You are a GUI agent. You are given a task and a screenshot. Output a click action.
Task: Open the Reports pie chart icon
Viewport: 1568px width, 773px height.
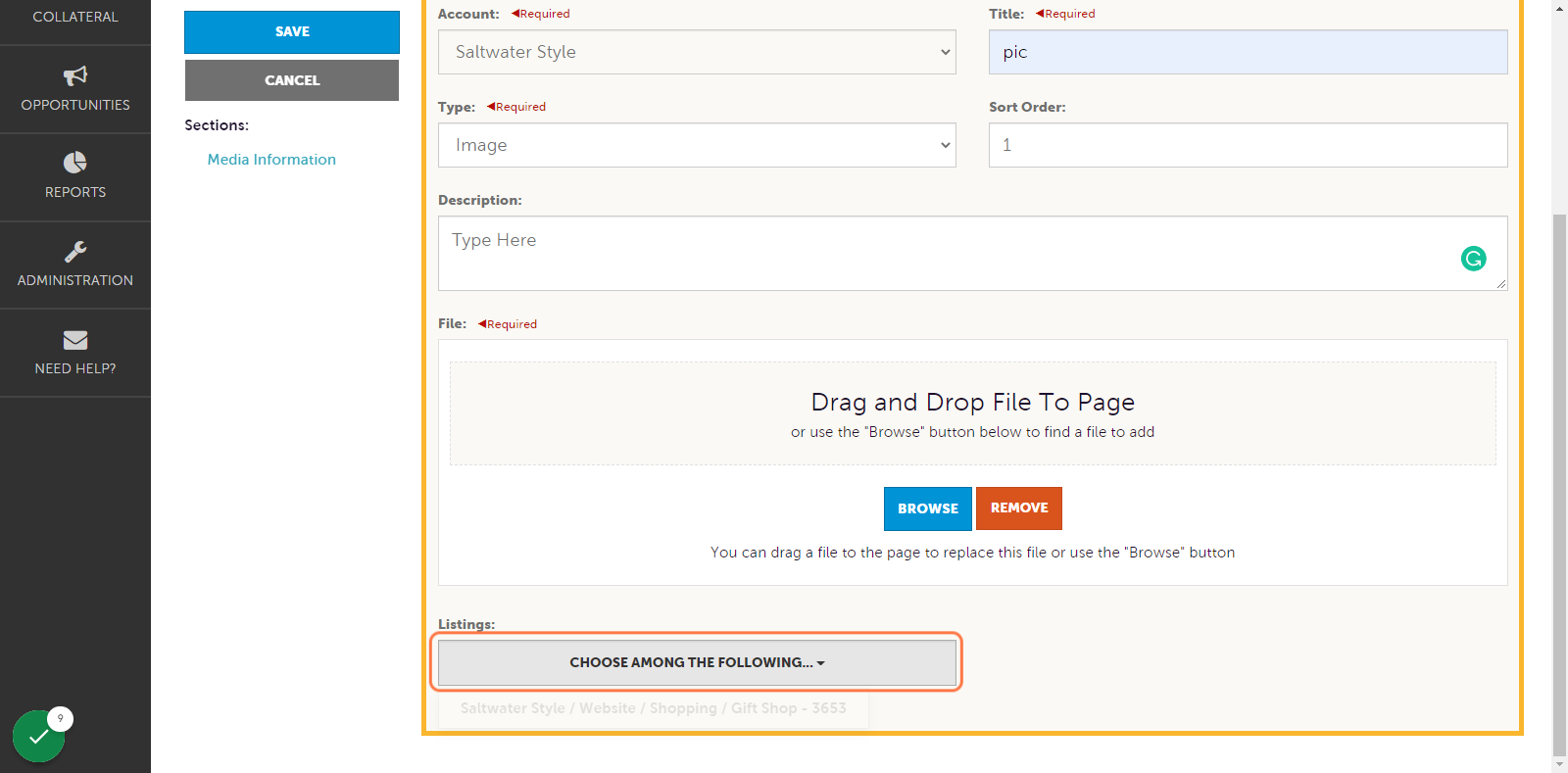tap(75, 163)
